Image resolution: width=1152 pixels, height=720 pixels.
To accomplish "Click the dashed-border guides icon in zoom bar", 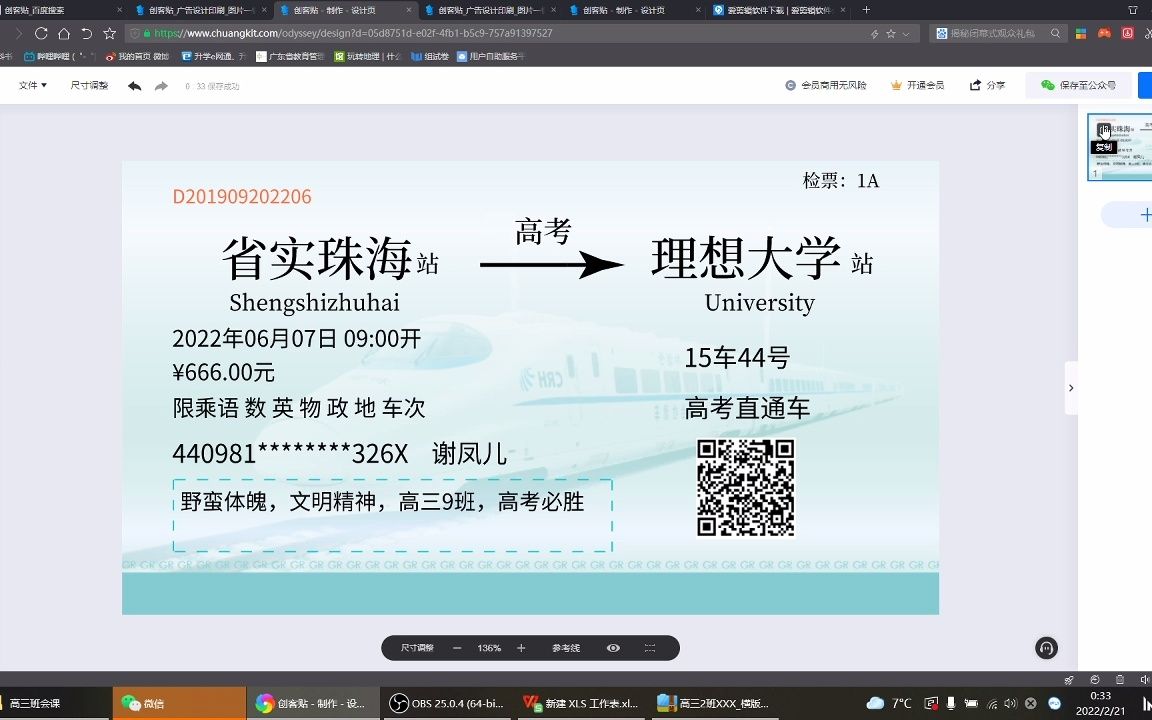I will 649,648.
